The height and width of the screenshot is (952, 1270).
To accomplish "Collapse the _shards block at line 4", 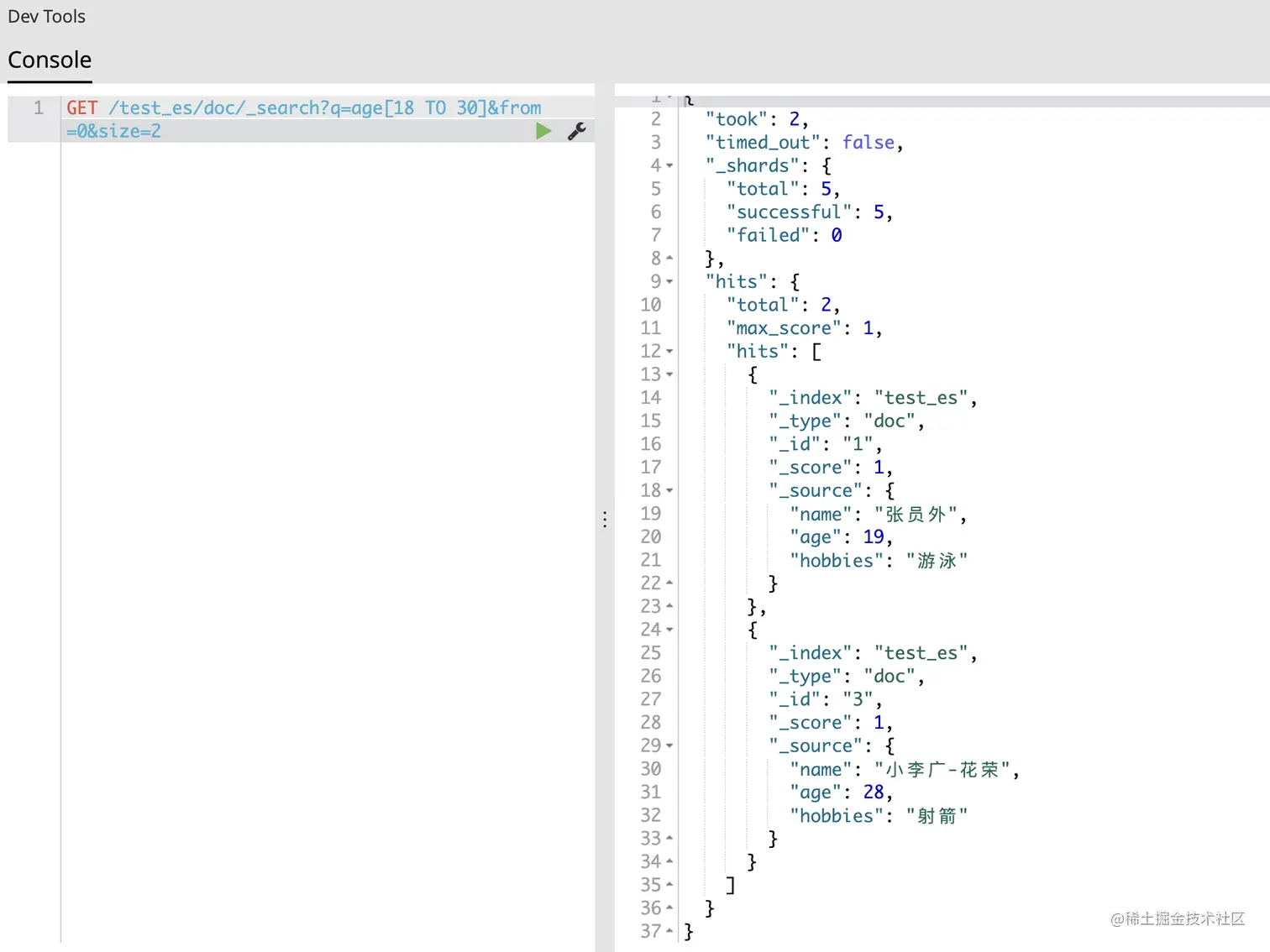I will [669, 166].
